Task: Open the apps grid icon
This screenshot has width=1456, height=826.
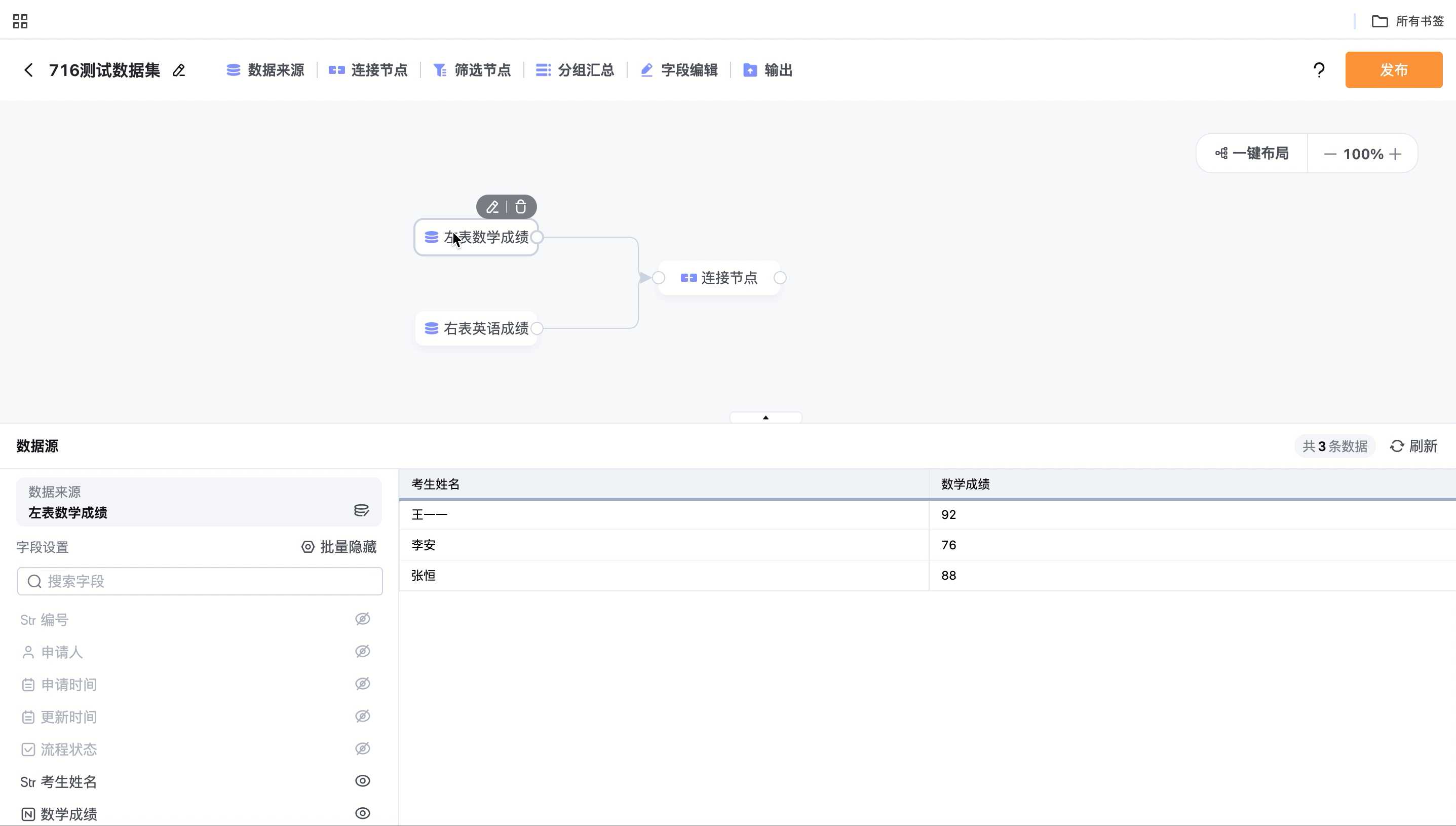Action: coord(20,22)
